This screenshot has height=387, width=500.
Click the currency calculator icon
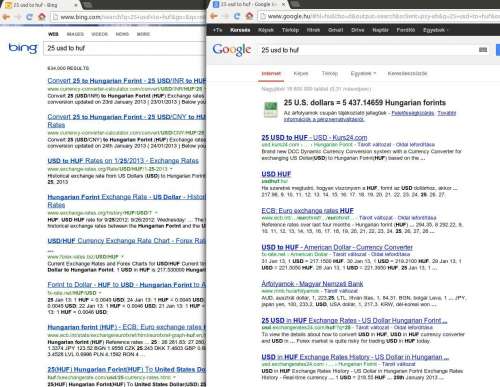[x=270, y=110]
